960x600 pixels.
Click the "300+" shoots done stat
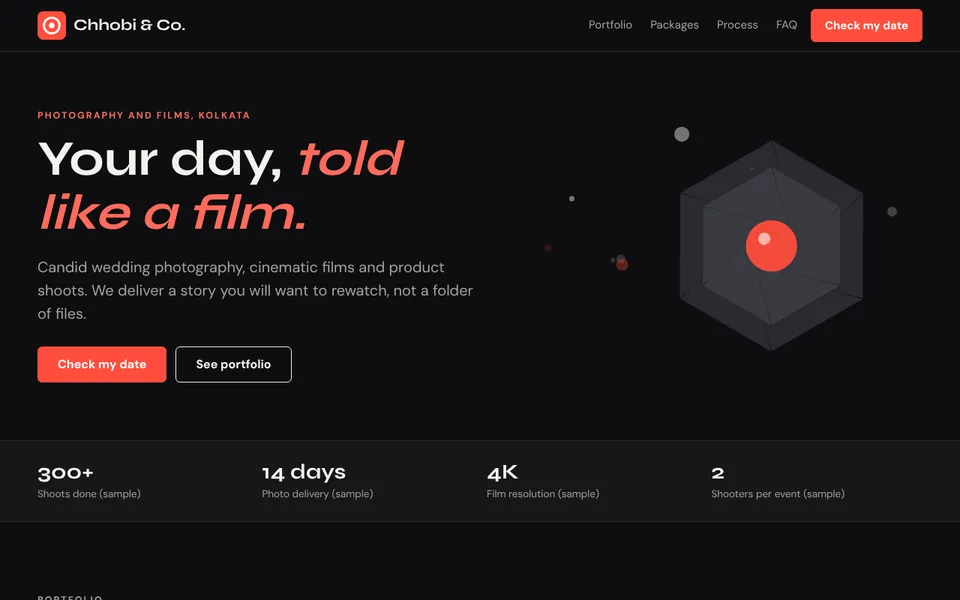coord(66,473)
